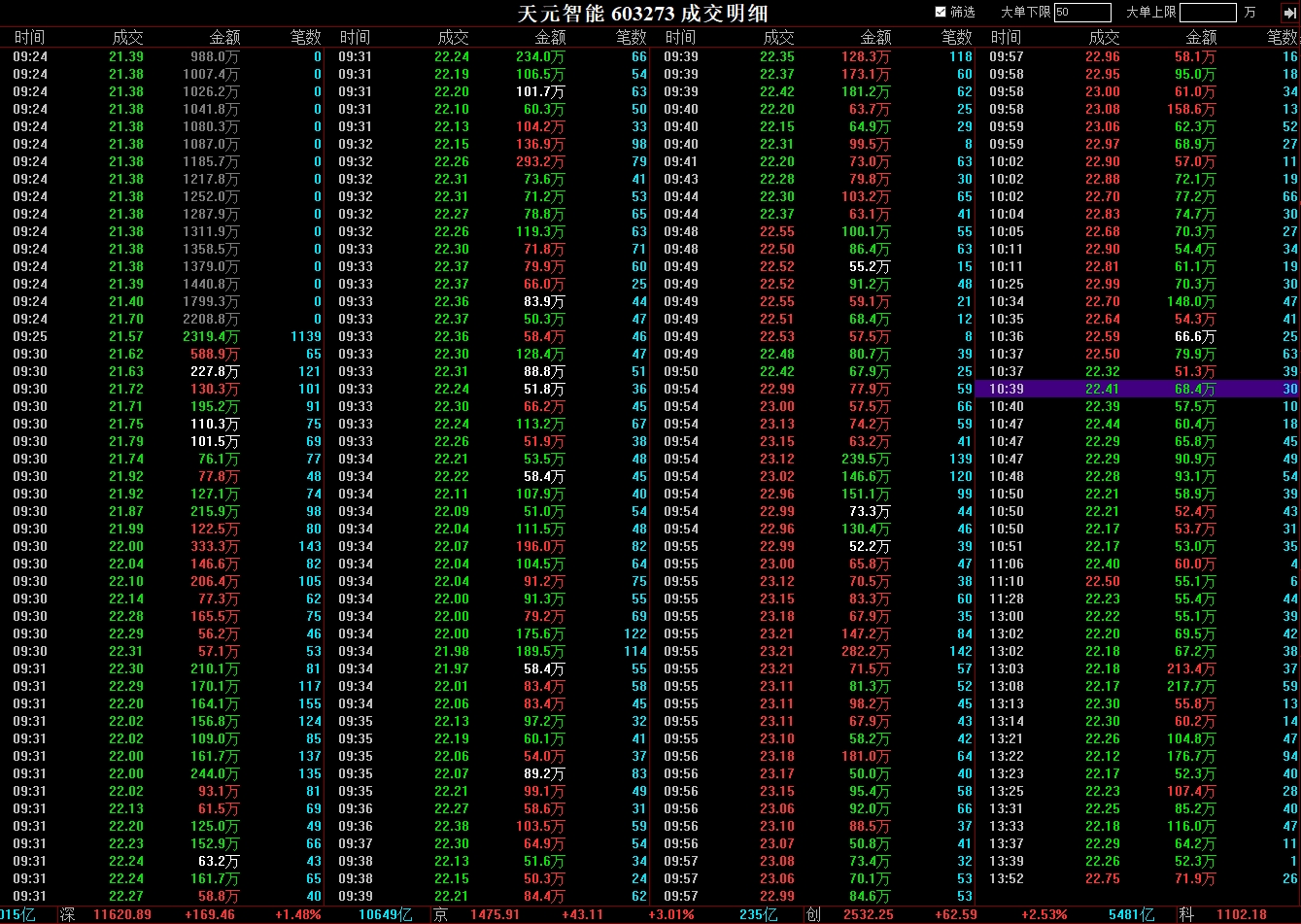Image resolution: width=1301 pixels, height=924 pixels.
Task: Click the 5481亿 turnover in status bar
Action: 1132,915
